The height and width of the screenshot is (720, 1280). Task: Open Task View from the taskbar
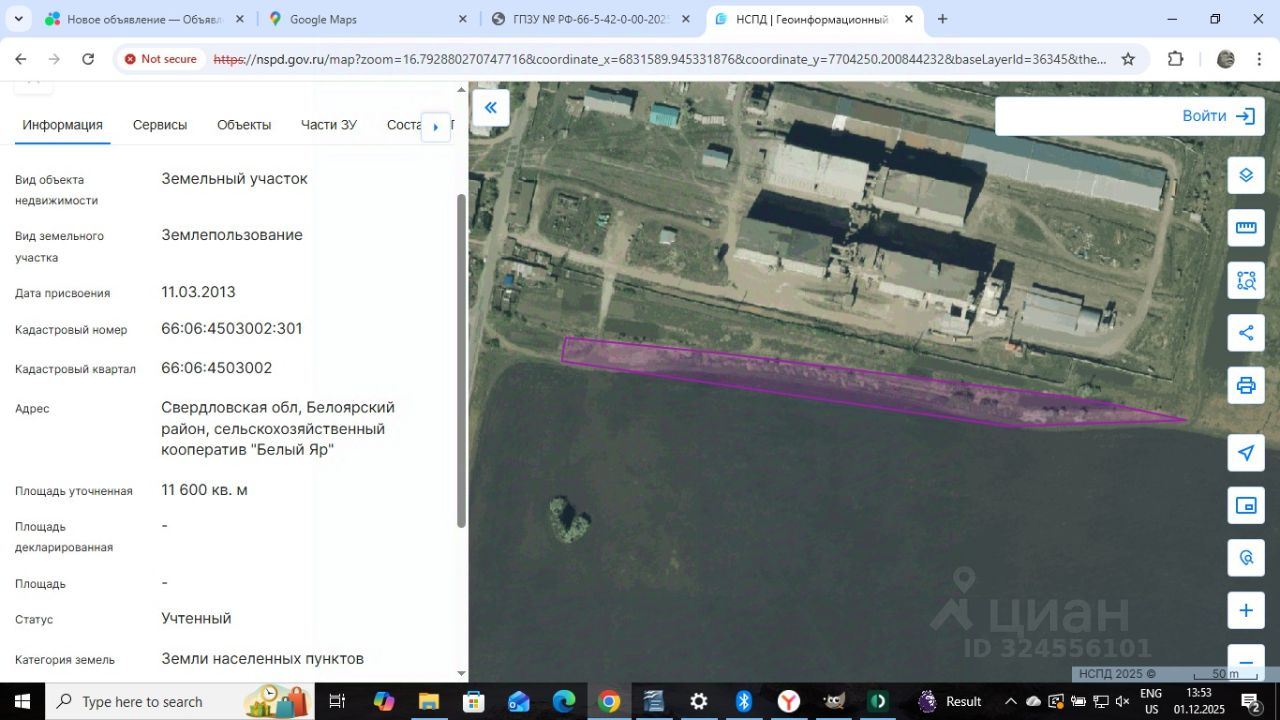click(x=337, y=701)
